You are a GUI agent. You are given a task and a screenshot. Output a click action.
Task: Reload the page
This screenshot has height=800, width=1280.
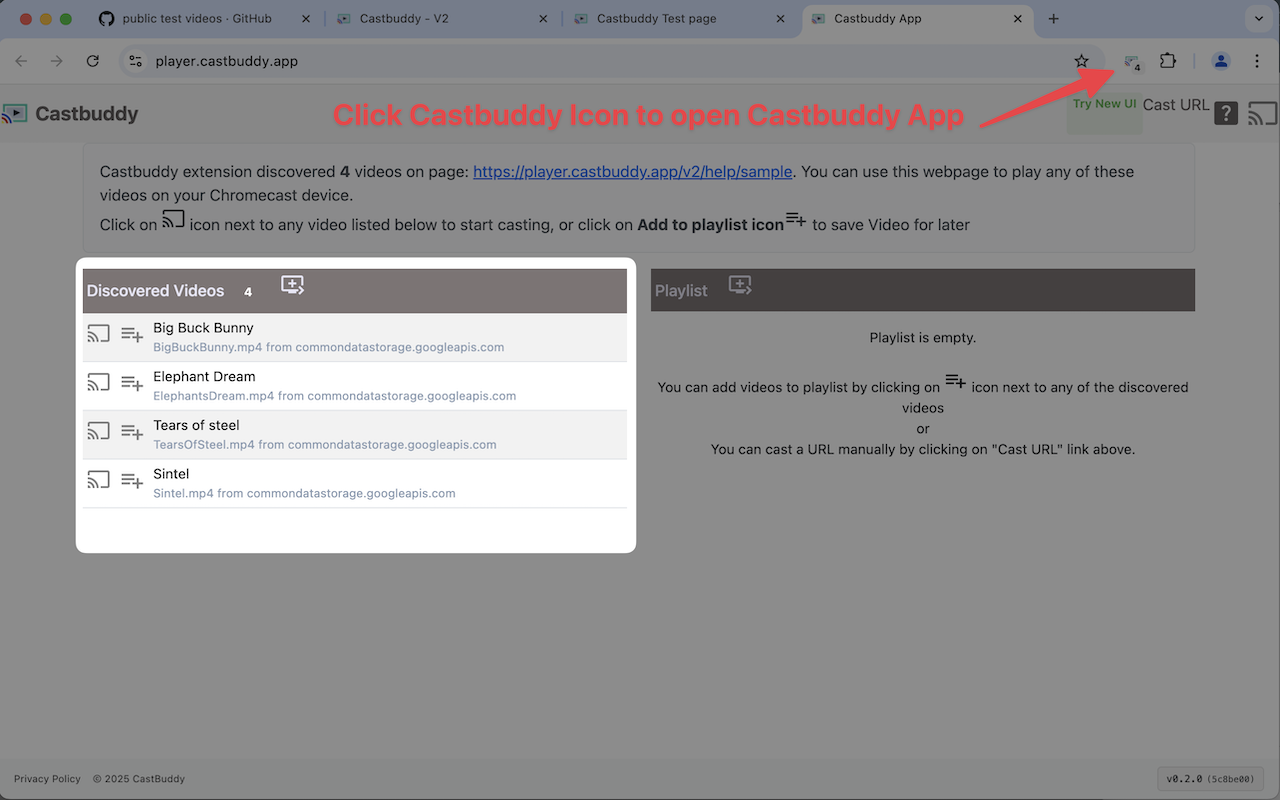[93, 61]
